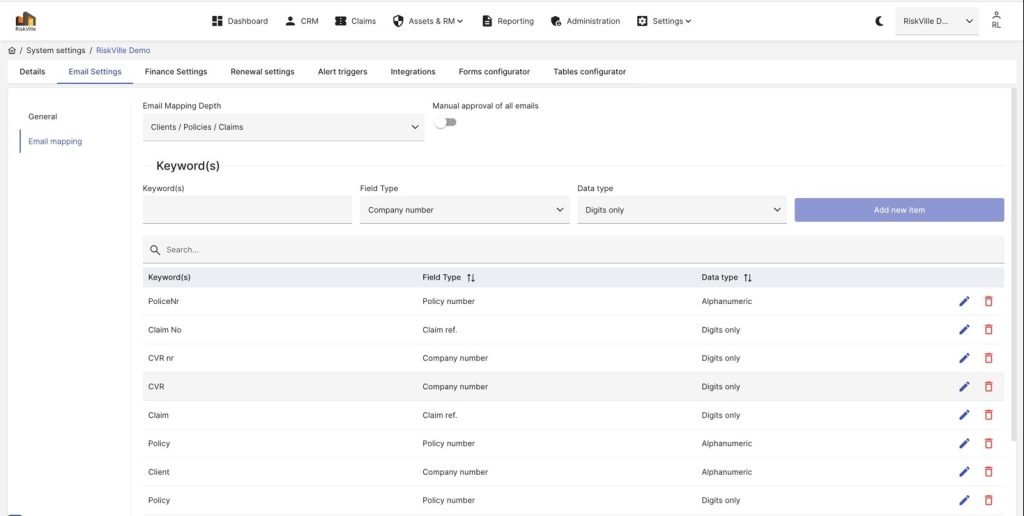This screenshot has height=516, width=1024.
Task: Click the Keyword(s) input field
Action: pyautogui.click(x=247, y=210)
